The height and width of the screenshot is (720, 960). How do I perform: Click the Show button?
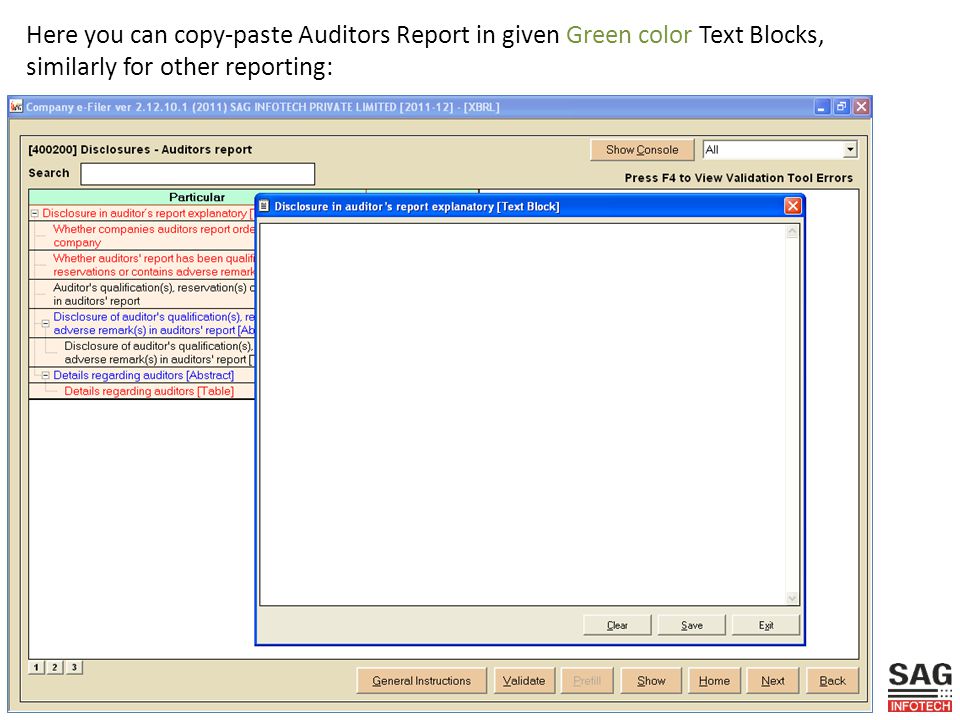click(651, 681)
